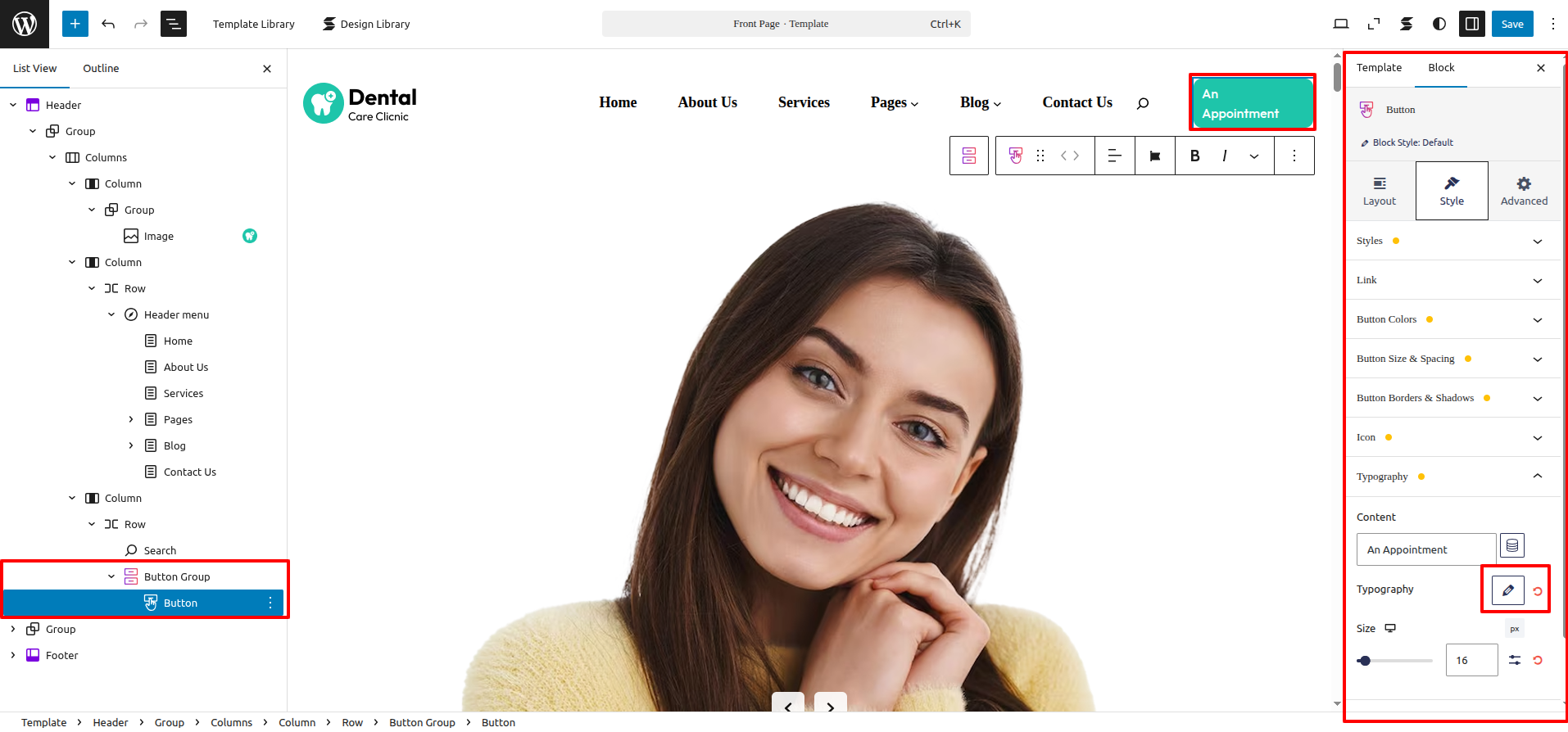Click the dynamic content database icon
Image resolution: width=1568 pixels, height=732 pixels.
1511,545
